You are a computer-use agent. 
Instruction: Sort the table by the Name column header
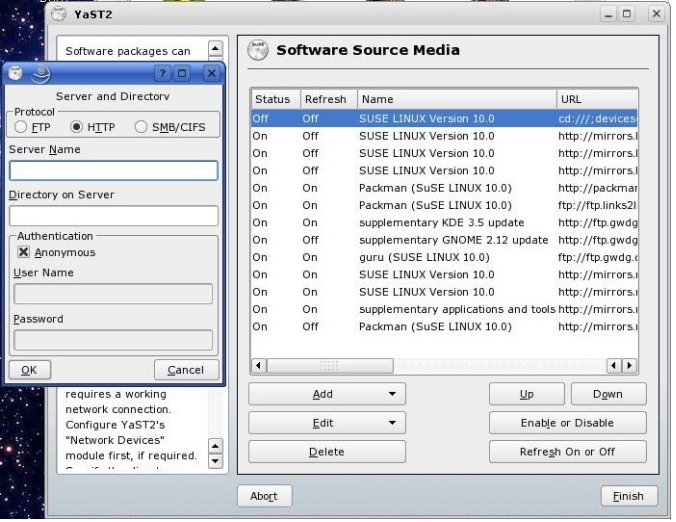[457, 99]
